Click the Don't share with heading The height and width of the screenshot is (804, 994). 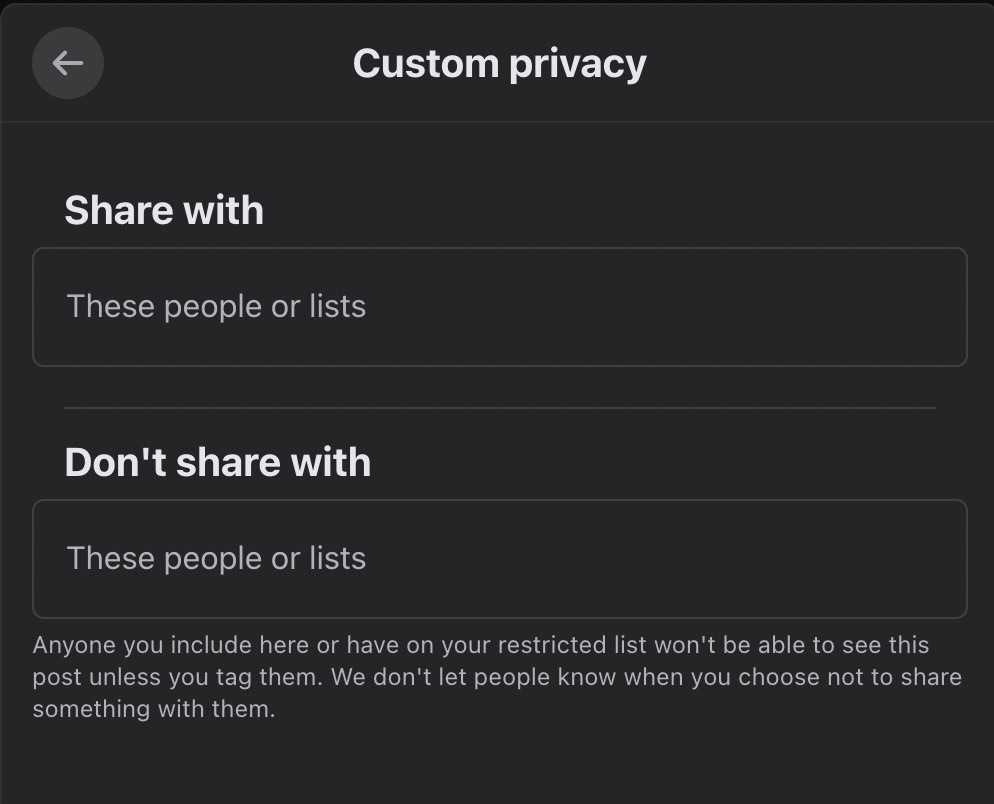pos(217,463)
